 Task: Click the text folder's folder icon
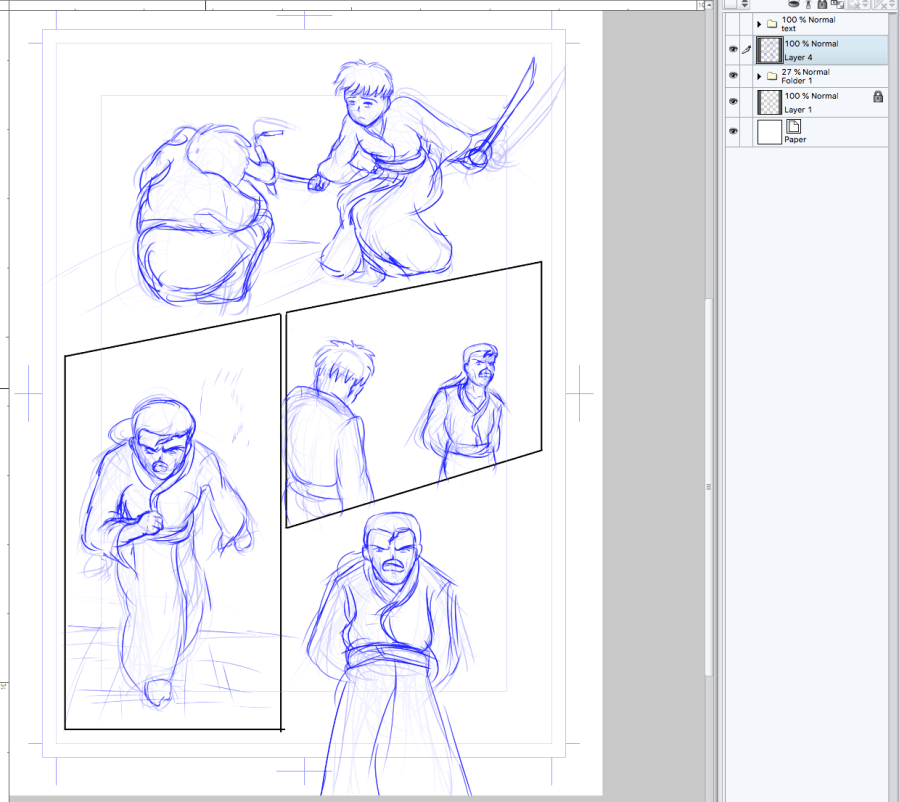(x=771, y=23)
